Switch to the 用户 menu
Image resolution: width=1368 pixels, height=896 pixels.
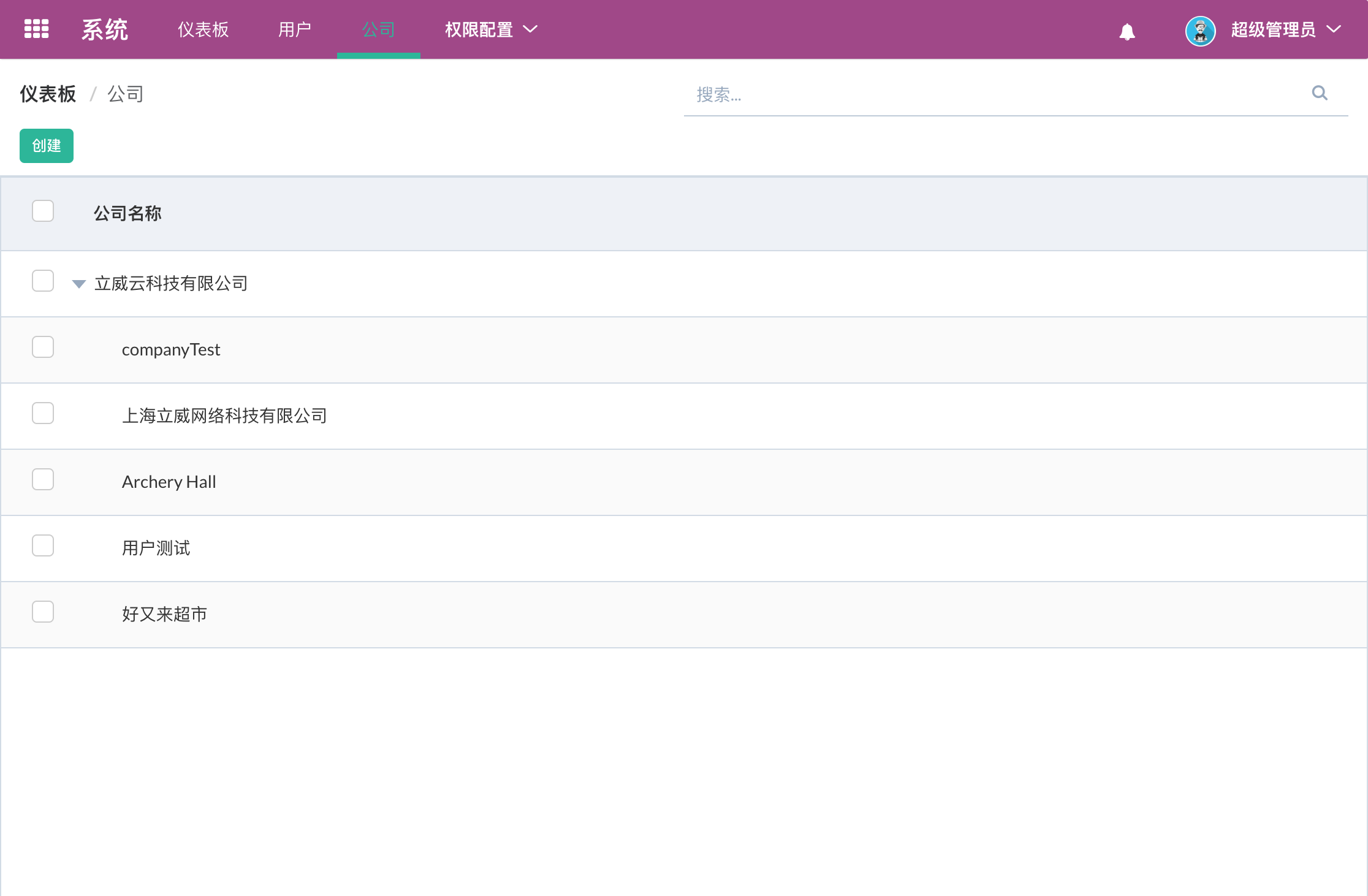(x=295, y=29)
